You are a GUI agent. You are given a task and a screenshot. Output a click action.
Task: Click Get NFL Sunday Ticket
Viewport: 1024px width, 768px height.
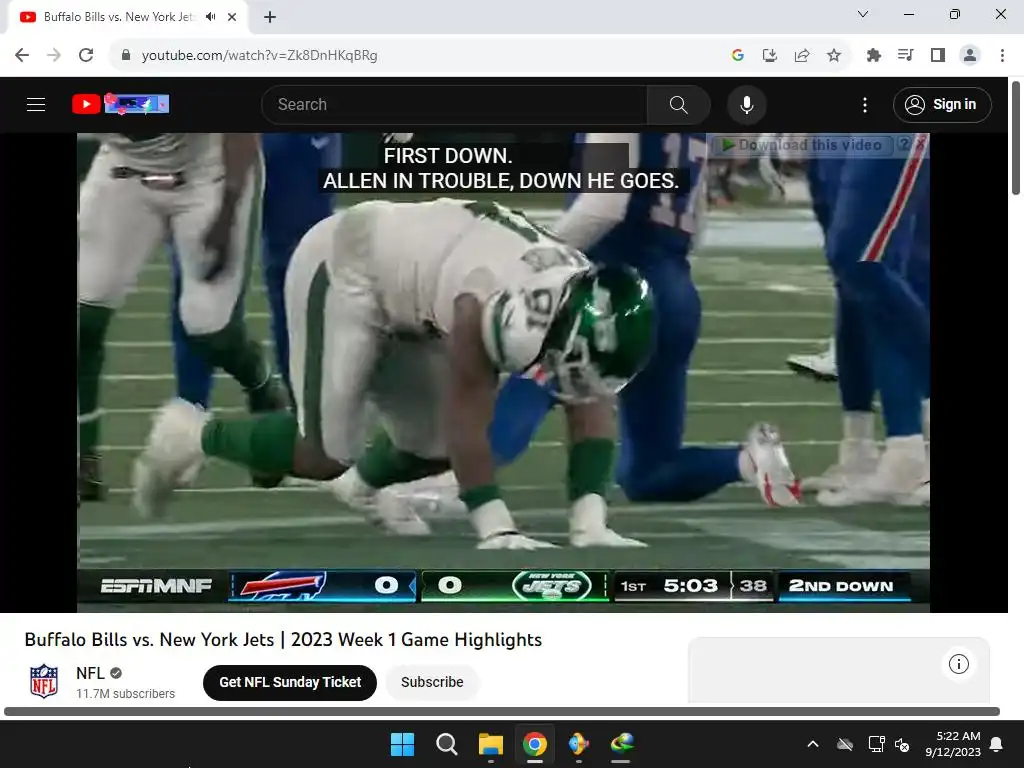tap(290, 682)
